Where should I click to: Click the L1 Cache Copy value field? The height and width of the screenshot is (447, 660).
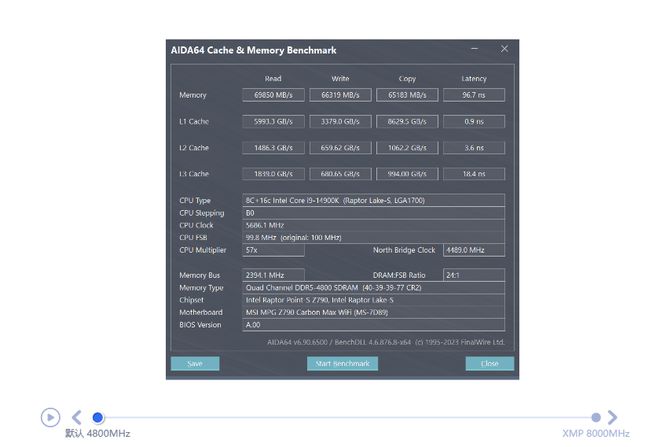407,122
